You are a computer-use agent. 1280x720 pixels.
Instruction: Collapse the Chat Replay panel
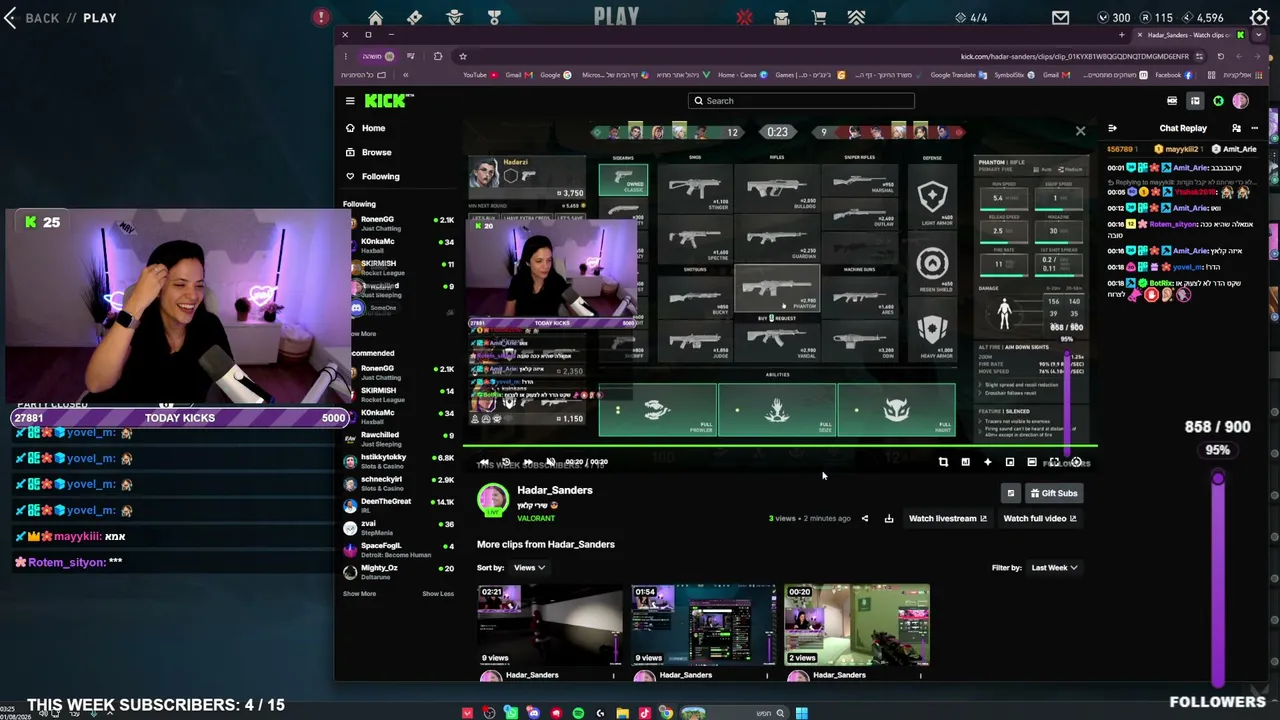tap(1112, 128)
